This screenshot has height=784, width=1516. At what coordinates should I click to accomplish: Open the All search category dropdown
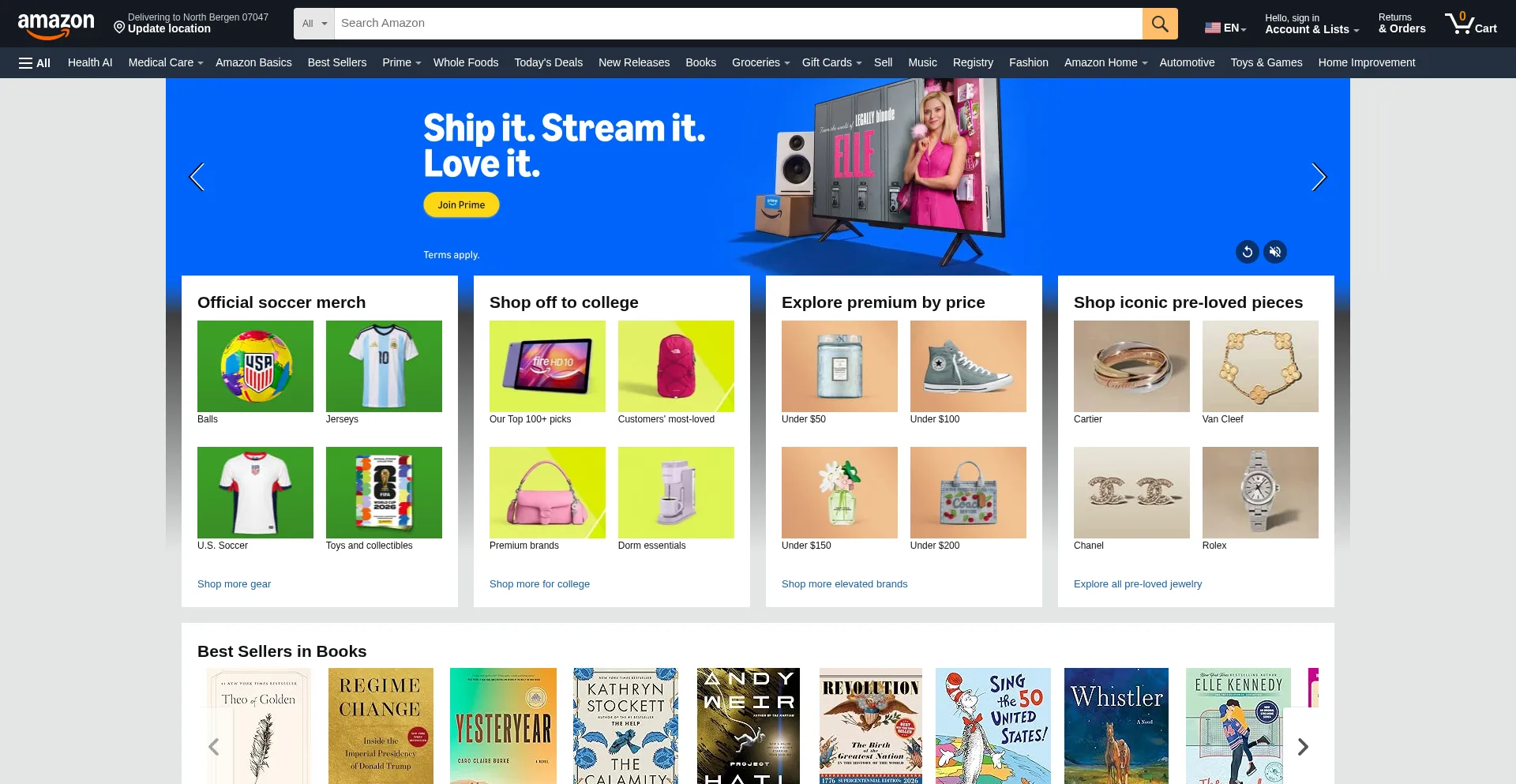[x=314, y=24]
